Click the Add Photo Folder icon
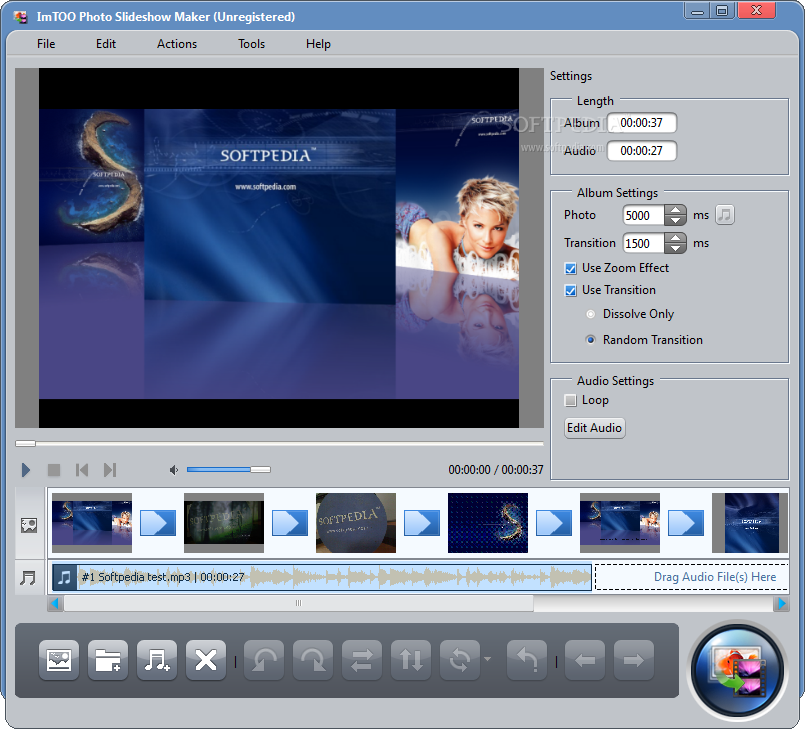 coord(108,660)
